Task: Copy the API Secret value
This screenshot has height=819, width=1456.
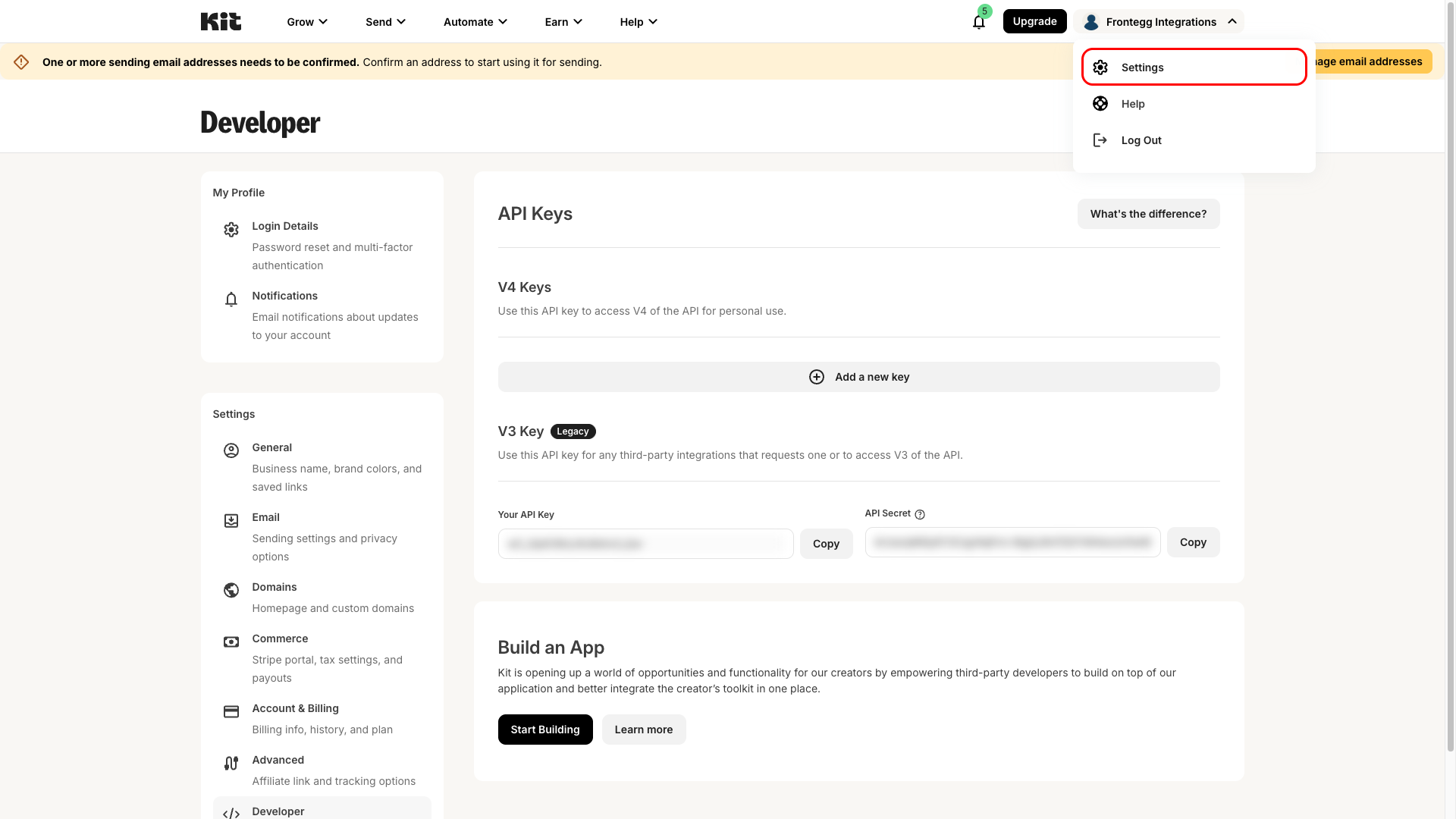Action: point(1193,542)
